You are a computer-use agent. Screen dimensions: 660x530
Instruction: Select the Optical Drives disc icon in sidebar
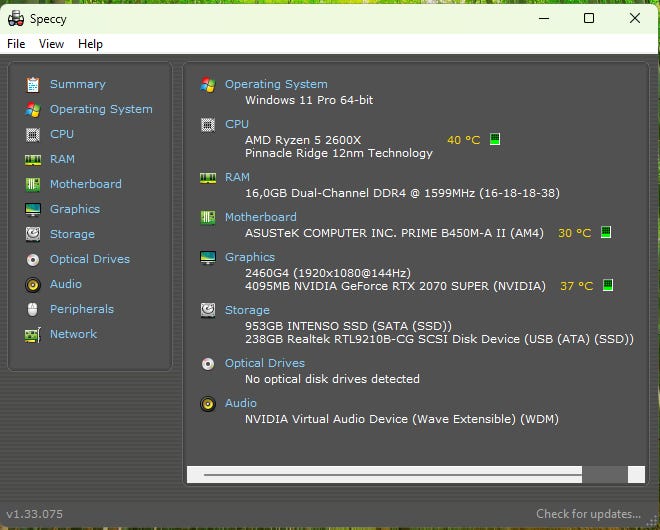pos(33,259)
